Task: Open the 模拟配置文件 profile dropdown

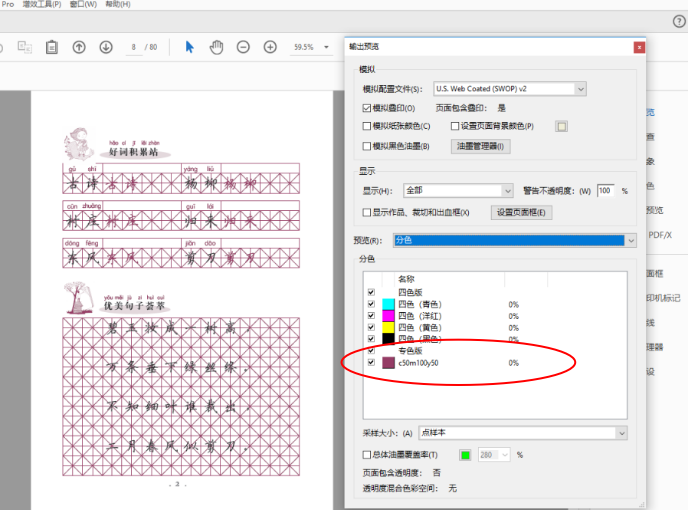Action: 510,89
